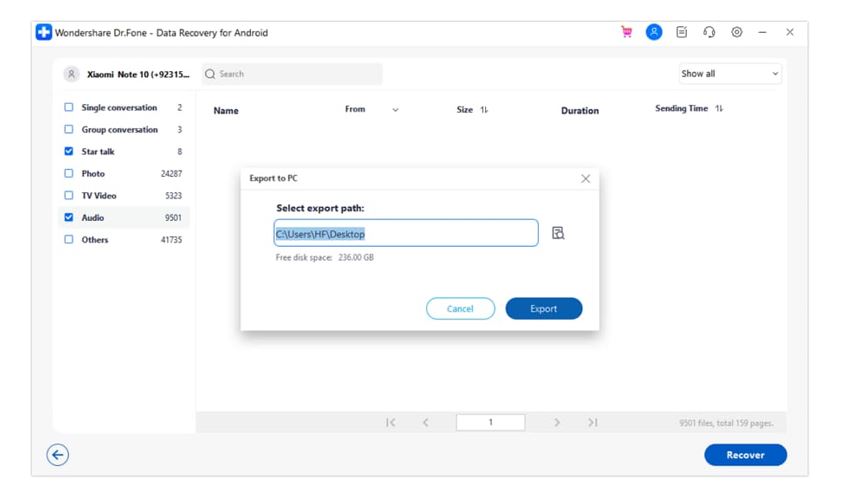Open the shopping cart icon
845x490 pixels.
[626, 32]
